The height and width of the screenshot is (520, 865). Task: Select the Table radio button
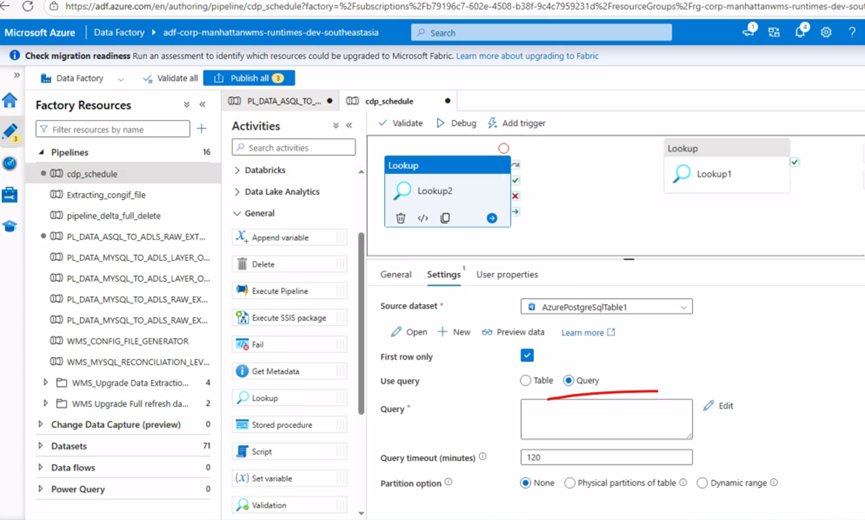click(x=525, y=380)
